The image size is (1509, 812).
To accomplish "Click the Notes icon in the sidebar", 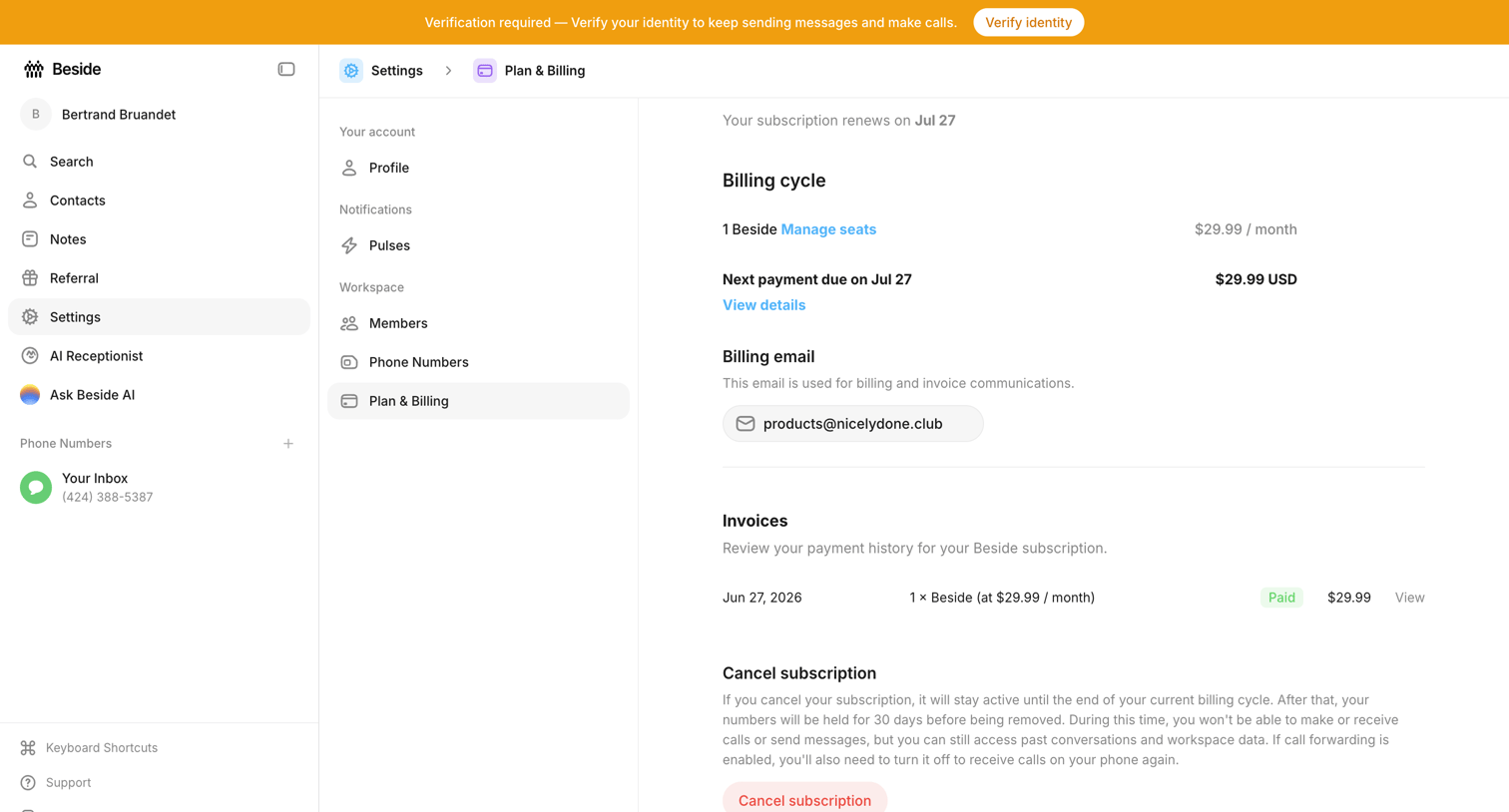I will [x=30, y=239].
